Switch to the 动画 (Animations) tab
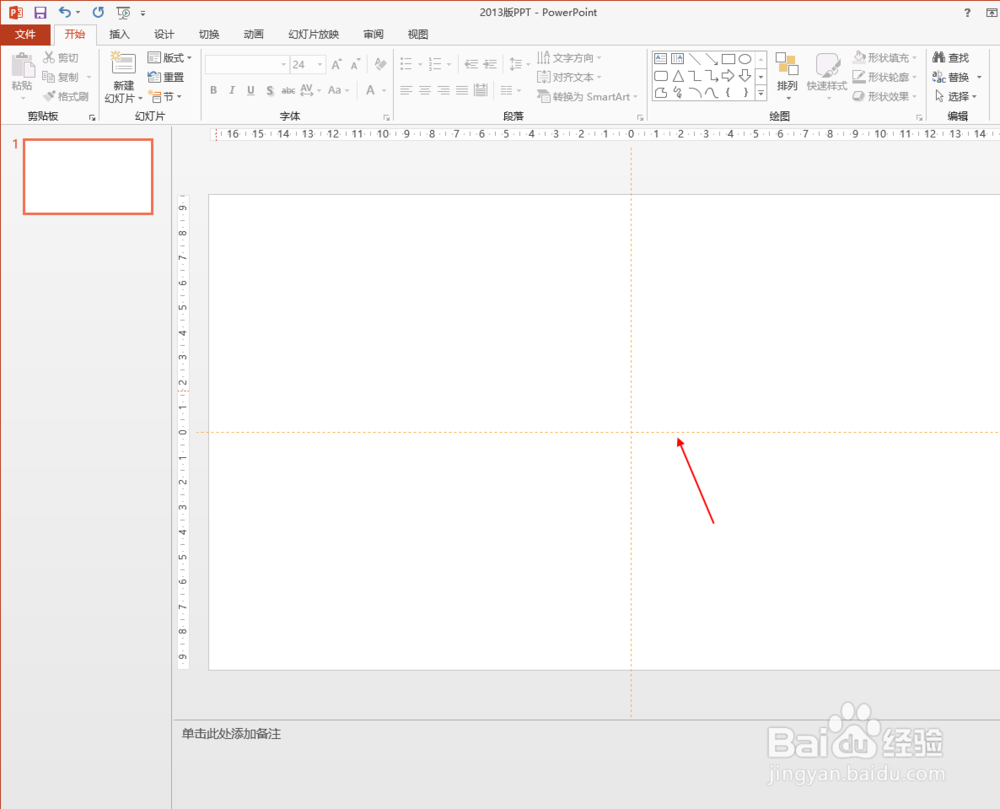 click(253, 34)
